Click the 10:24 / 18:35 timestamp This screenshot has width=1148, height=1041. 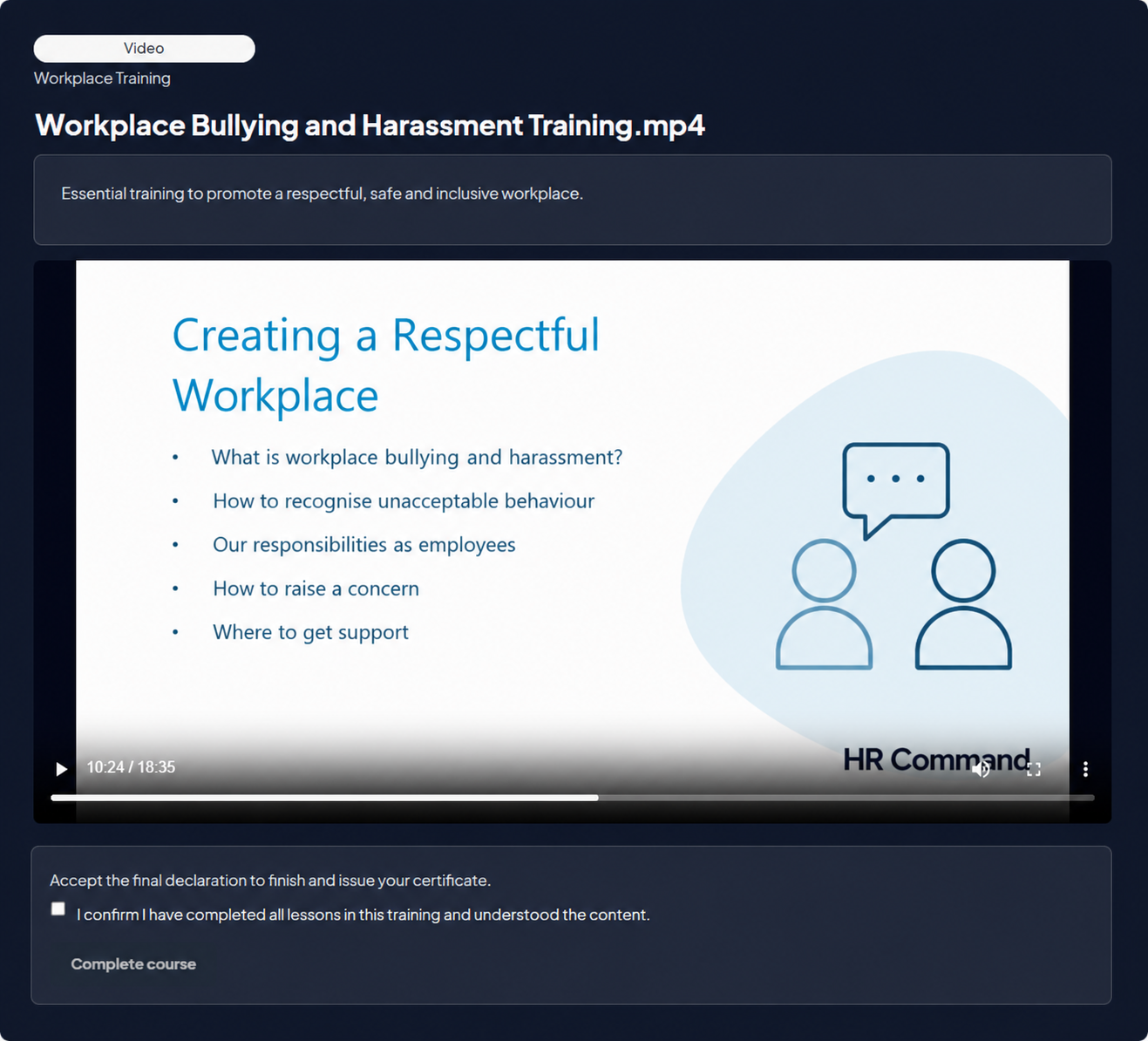pos(131,767)
